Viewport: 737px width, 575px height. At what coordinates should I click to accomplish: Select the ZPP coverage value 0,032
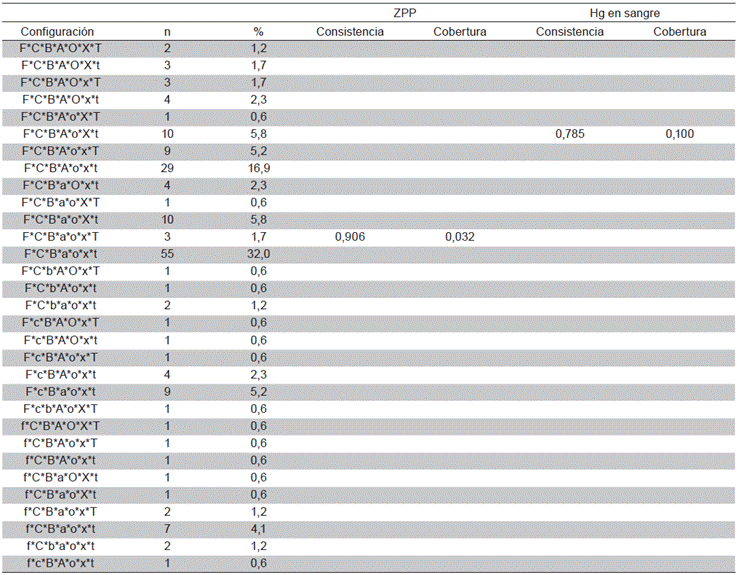(460, 237)
